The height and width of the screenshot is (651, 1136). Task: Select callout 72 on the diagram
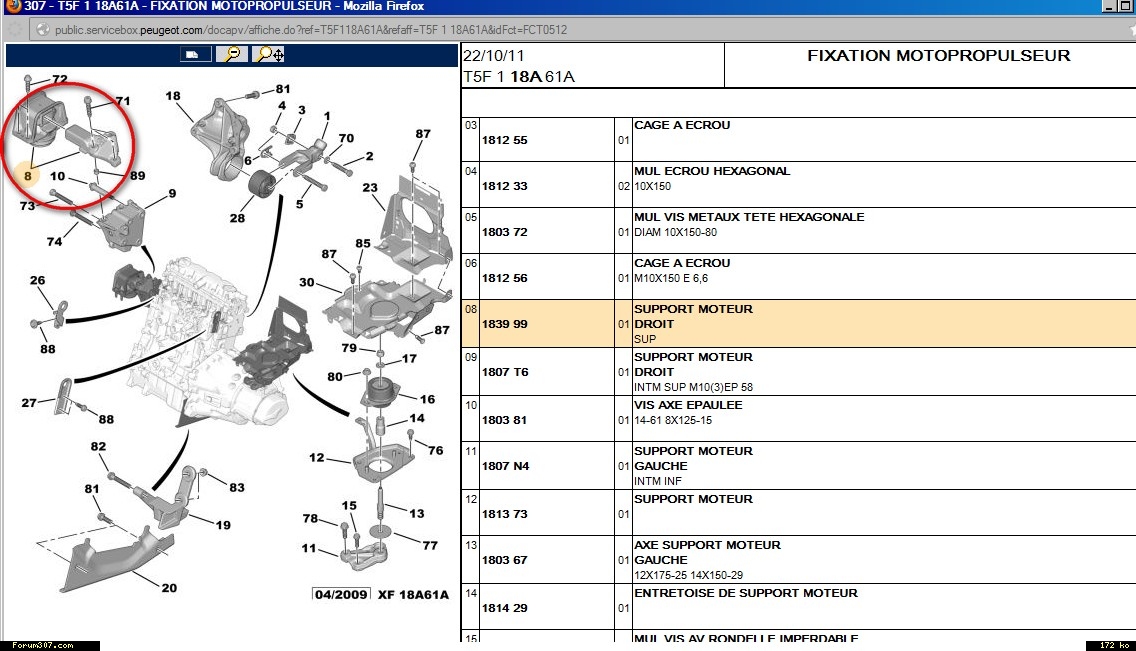pyautogui.click(x=60, y=80)
